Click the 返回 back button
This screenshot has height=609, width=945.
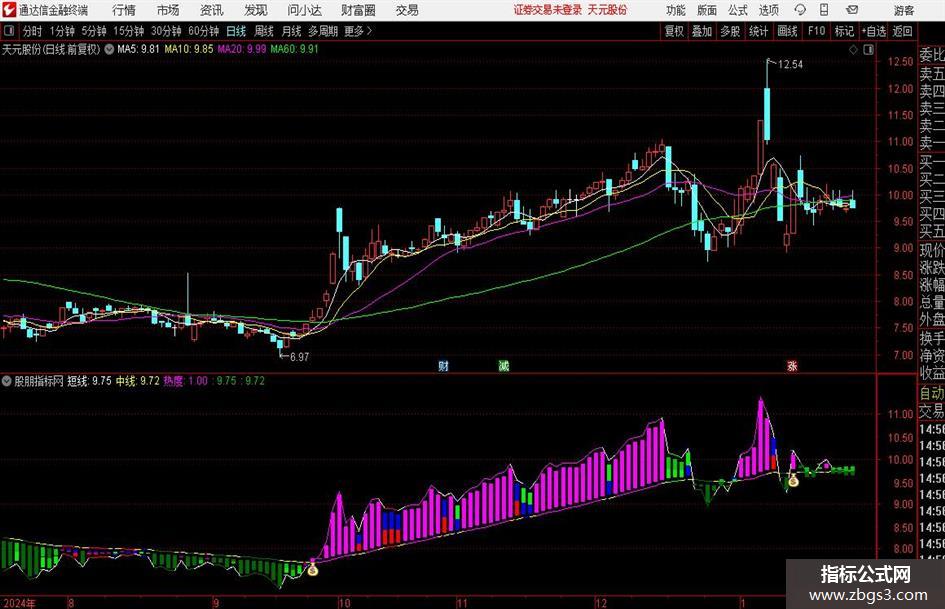pos(902,31)
